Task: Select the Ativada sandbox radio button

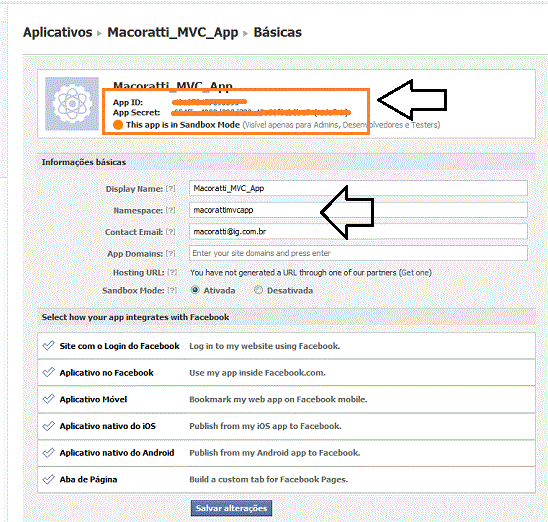Action: pos(195,290)
